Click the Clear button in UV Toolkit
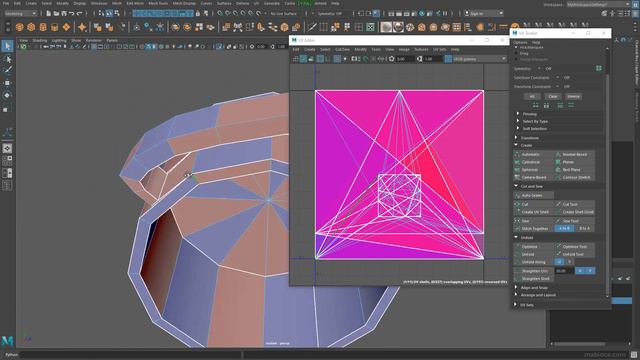Image resolution: width=640 pixels, height=360 pixels. point(553,96)
